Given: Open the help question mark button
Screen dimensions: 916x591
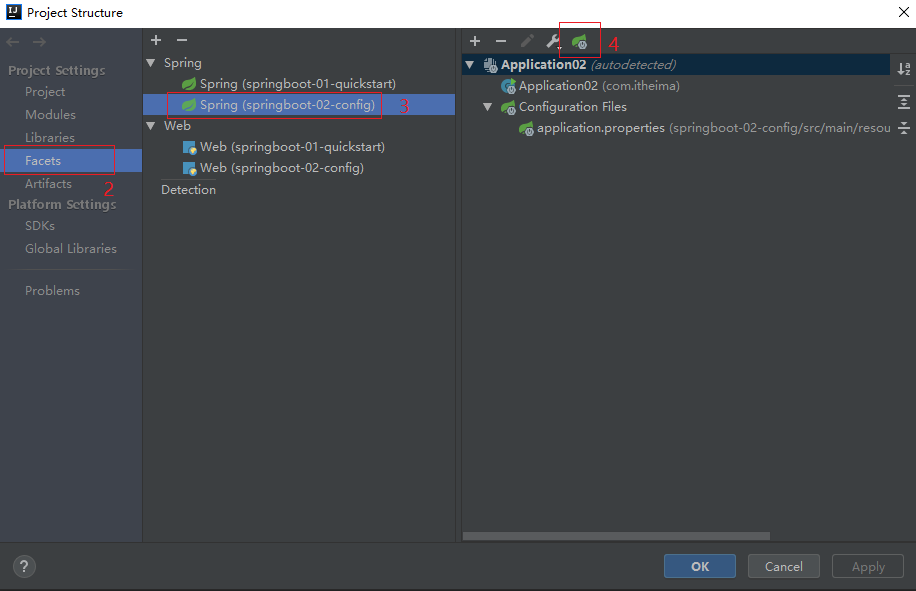Looking at the screenshot, I should click(x=24, y=566).
